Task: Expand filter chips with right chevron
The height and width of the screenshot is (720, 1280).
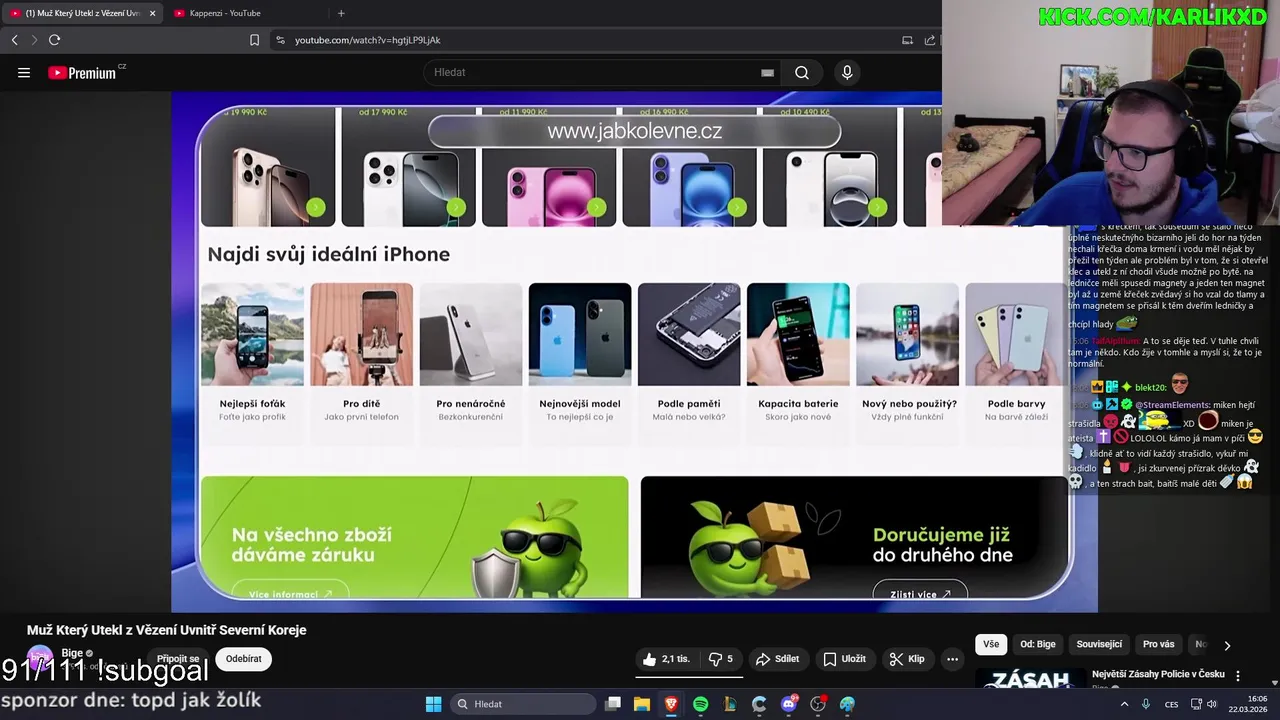Action: pyautogui.click(x=1227, y=645)
